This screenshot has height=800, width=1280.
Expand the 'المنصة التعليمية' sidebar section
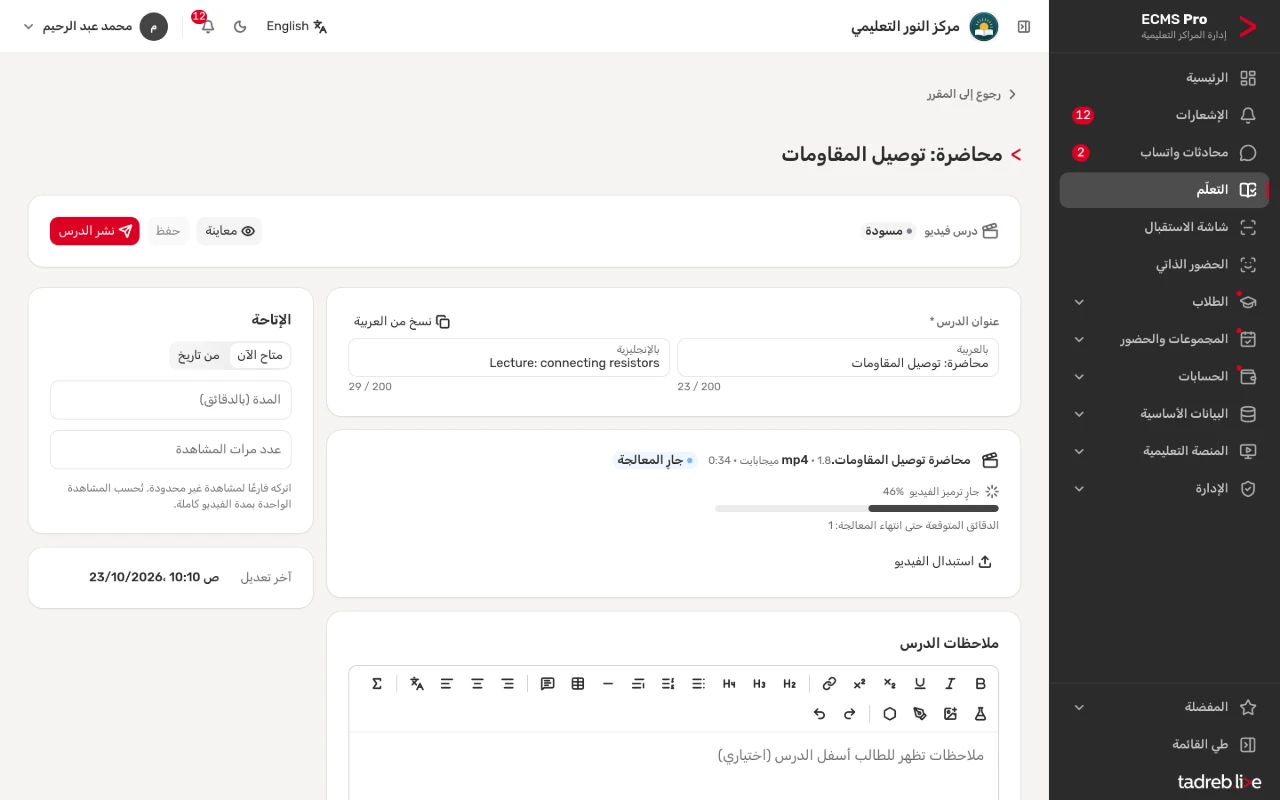(1164, 451)
